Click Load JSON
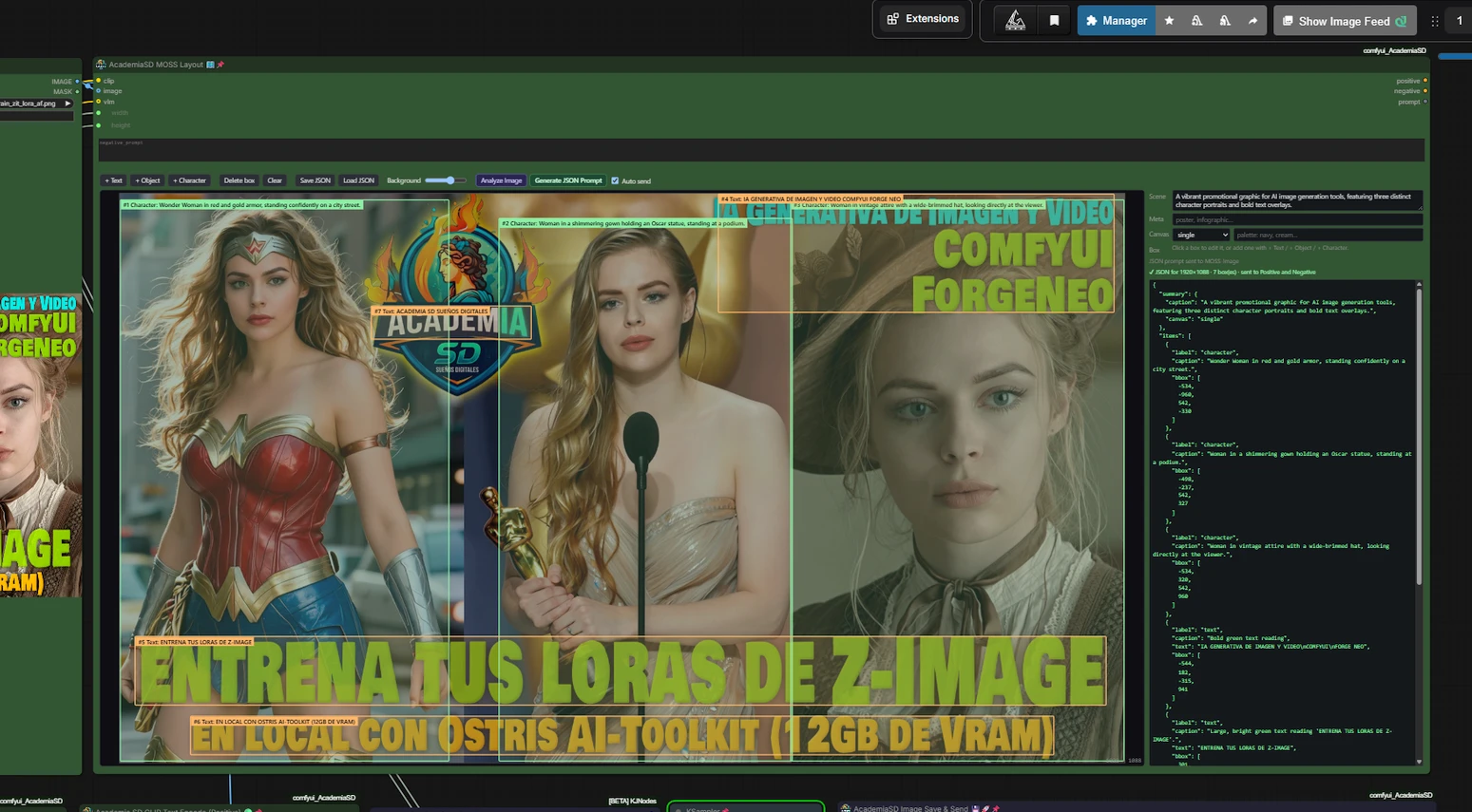This screenshot has width=1472, height=812. pyautogui.click(x=358, y=180)
